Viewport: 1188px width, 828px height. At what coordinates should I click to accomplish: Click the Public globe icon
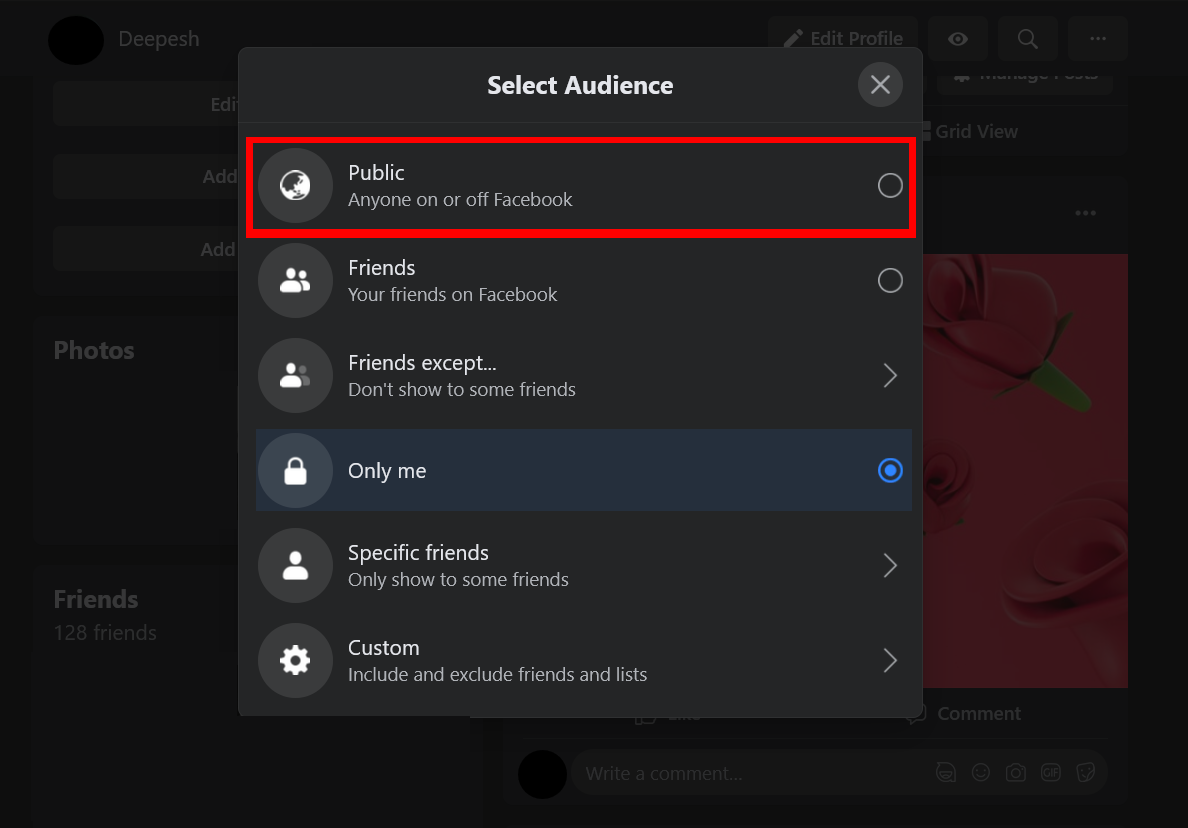295,185
